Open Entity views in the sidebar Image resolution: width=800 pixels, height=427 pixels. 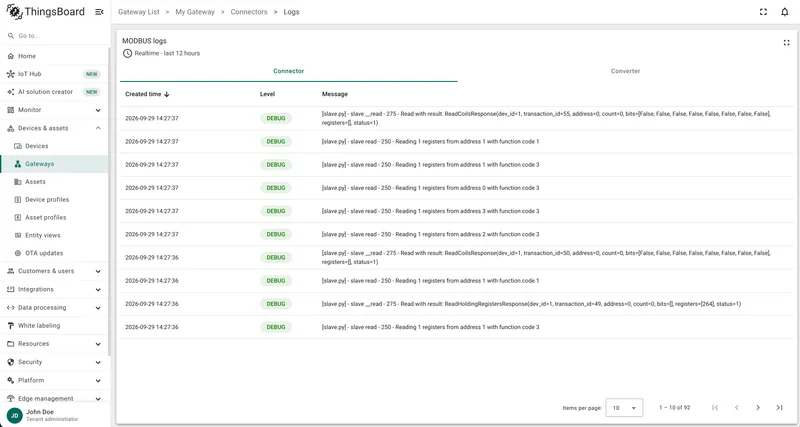click(54, 235)
